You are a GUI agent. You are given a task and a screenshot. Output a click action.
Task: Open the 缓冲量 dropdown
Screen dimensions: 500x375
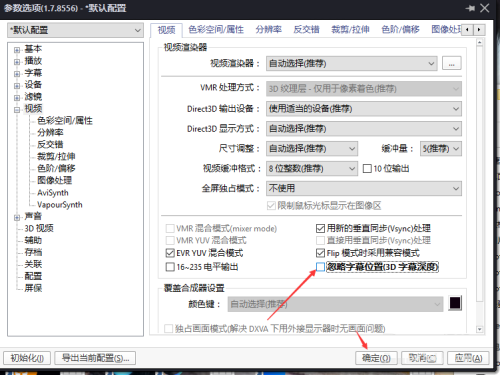click(x=441, y=149)
